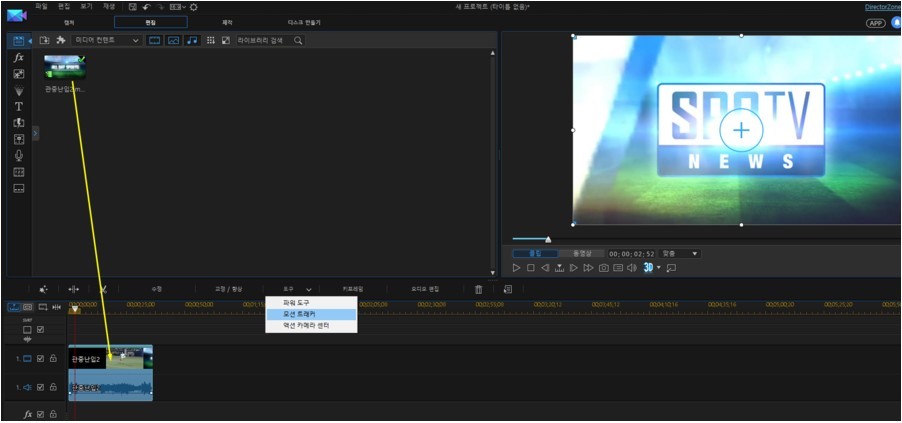This screenshot has width=902, height=423.
Task: Open the Voice-Over Recording Room microphone icon
Action: coord(19,155)
